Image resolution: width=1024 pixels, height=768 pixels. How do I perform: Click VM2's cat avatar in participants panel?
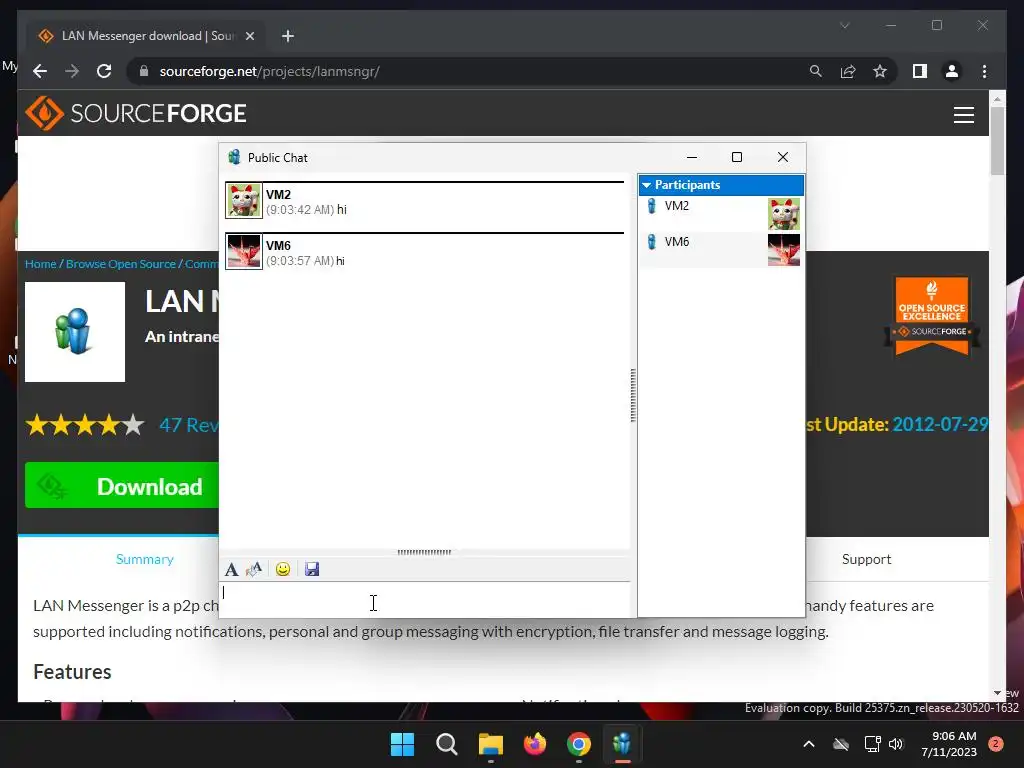tap(784, 214)
